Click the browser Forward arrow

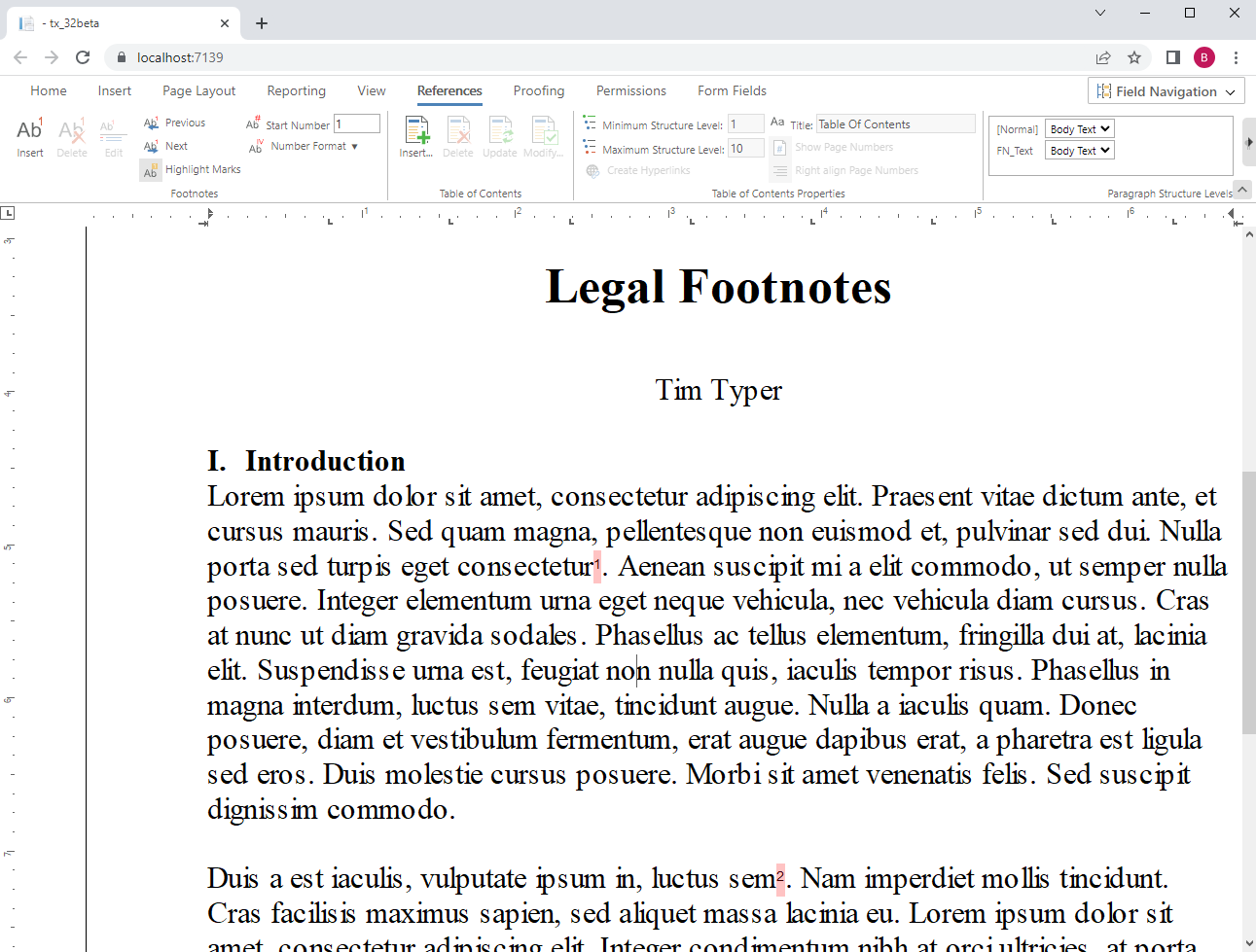click(x=52, y=57)
